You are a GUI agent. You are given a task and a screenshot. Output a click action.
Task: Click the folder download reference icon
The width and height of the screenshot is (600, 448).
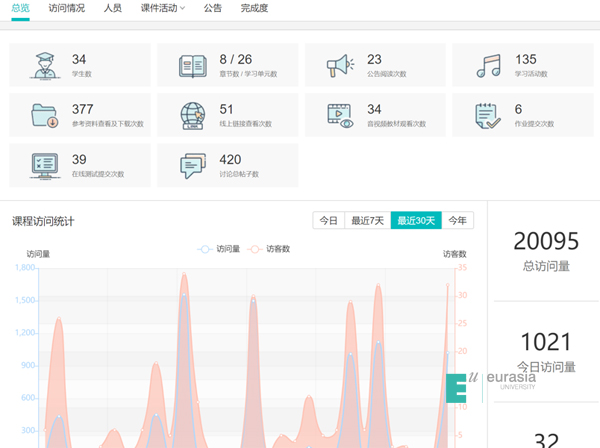(45, 115)
